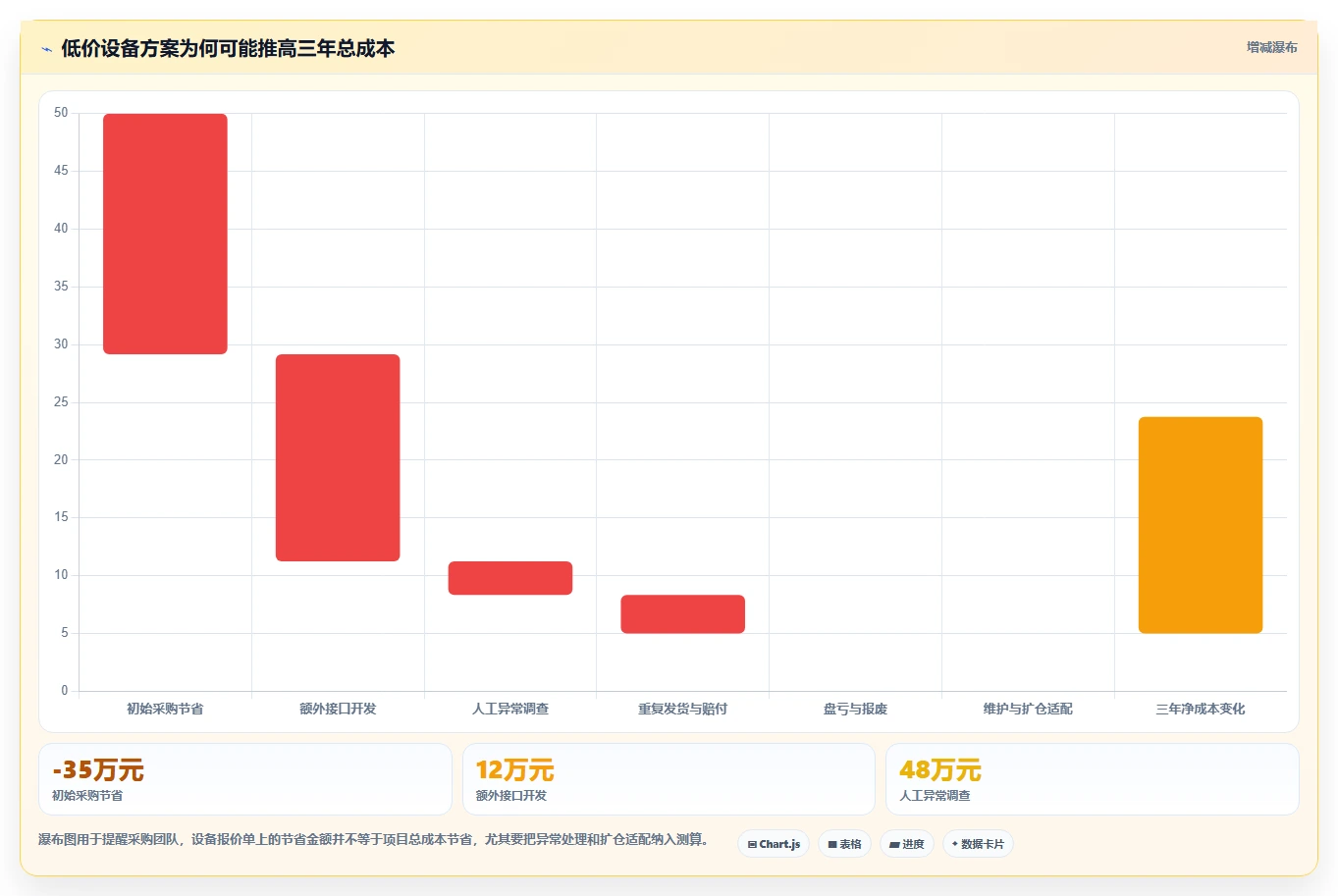Click the orange 三年净成本变化 bar
The height and width of the screenshot is (896, 1338).
[x=1201, y=525]
